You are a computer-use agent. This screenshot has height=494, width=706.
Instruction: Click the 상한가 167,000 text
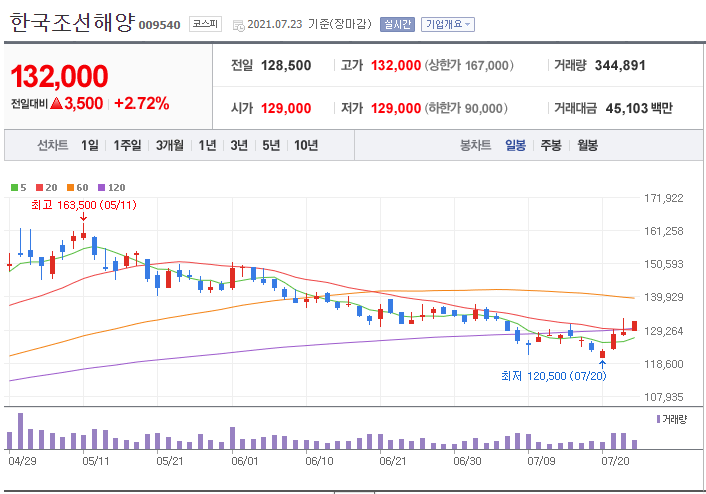(468, 66)
